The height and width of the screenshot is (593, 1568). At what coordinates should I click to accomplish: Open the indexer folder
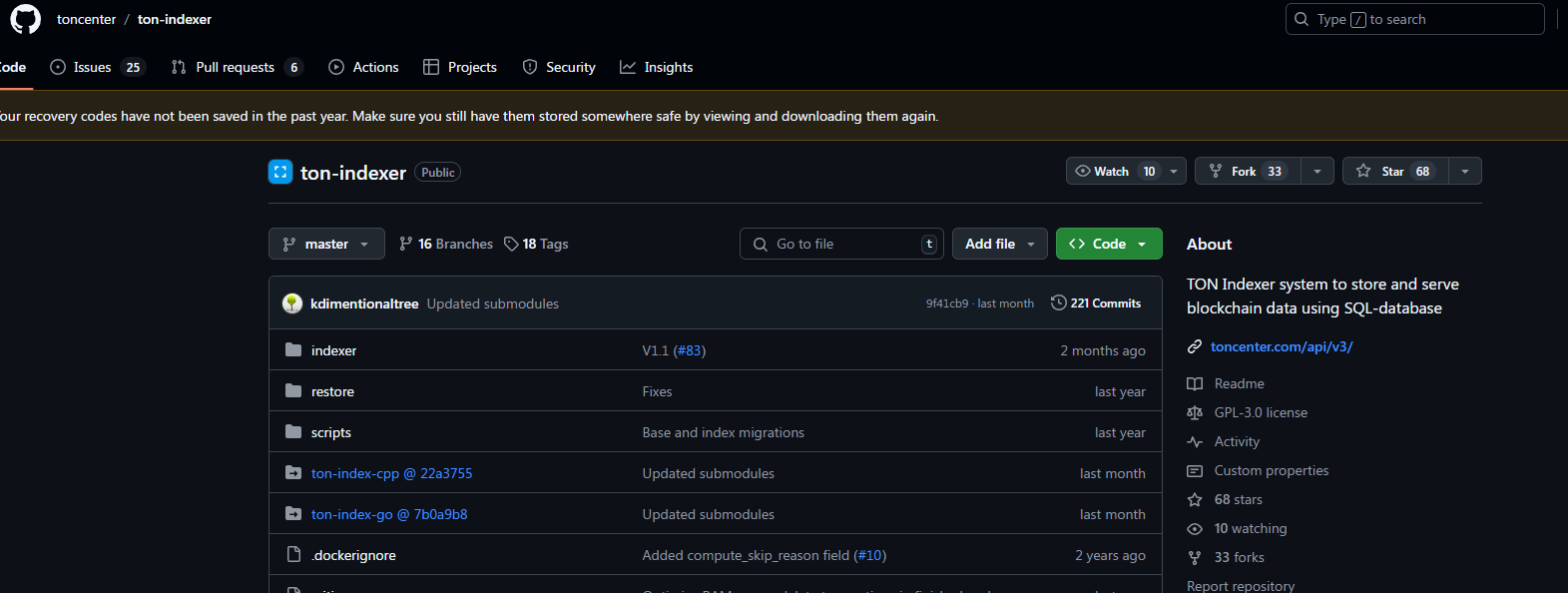(333, 350)
